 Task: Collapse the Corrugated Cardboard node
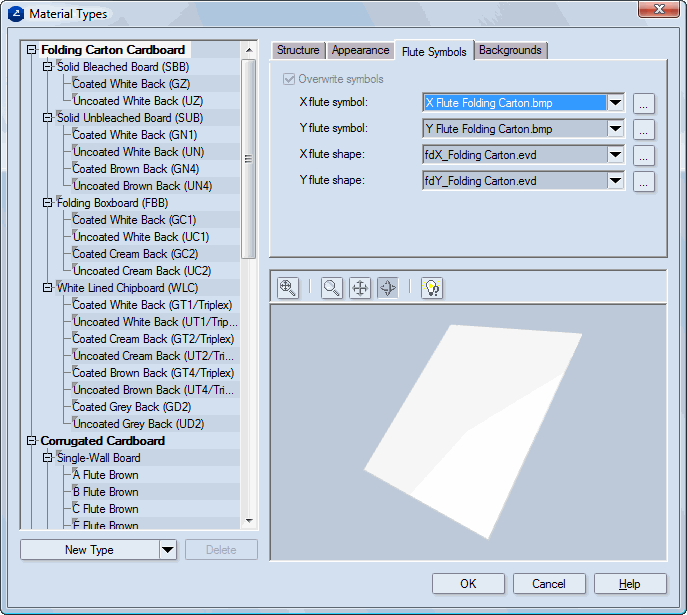(32, 441)
